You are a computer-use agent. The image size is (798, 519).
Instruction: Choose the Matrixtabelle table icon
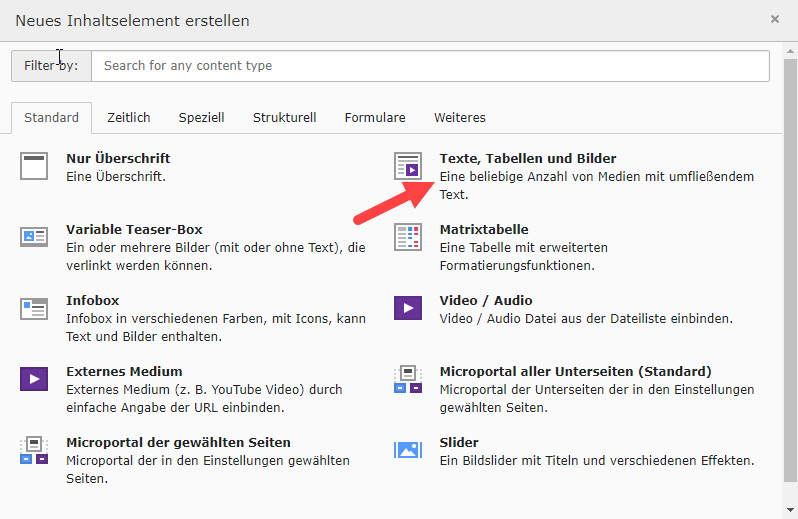click(x=407, y=237)
